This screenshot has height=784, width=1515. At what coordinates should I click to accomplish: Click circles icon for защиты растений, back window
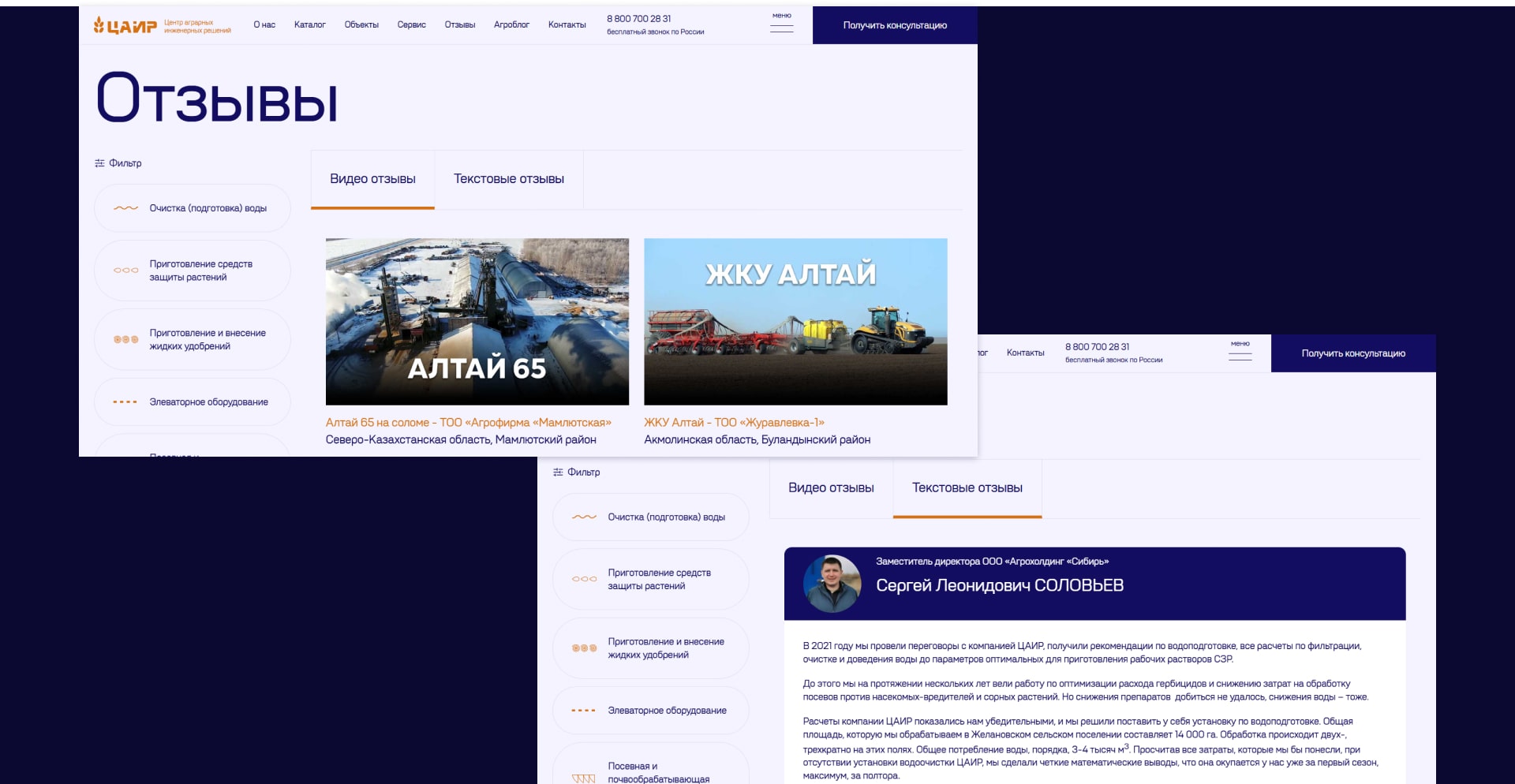(584, 579)
